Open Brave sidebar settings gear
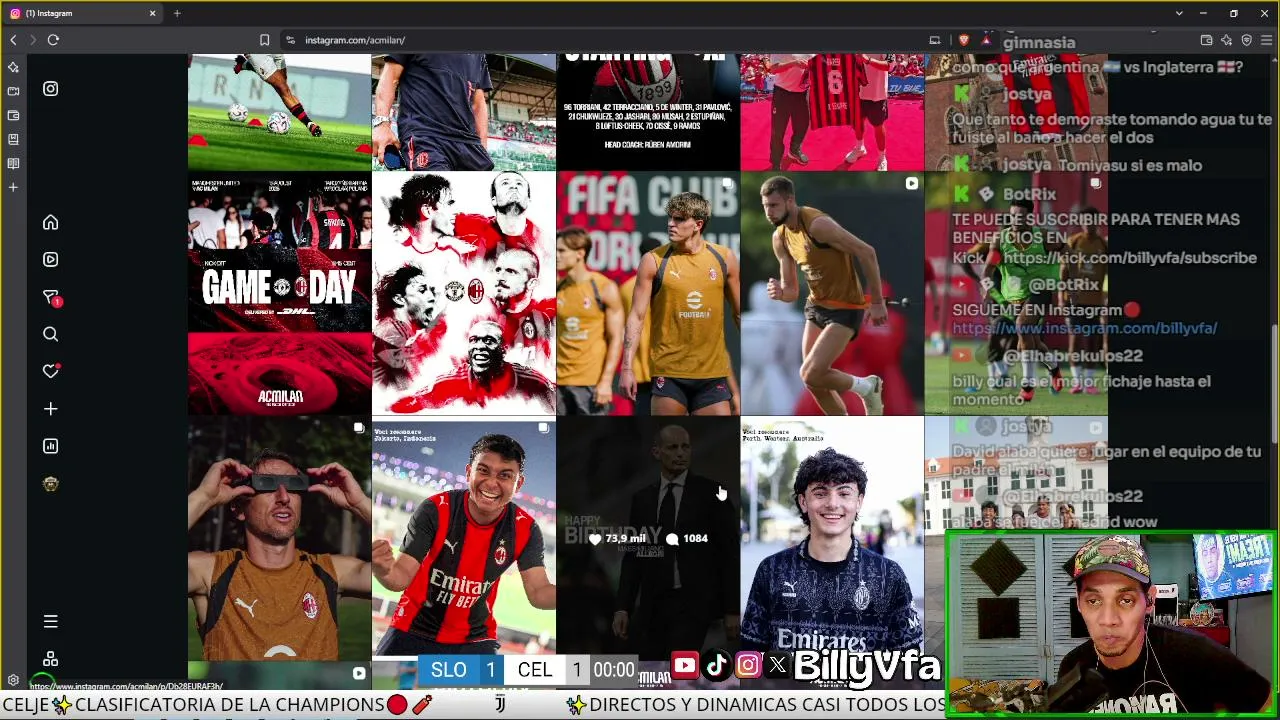Viewport: 1280px width, 720px height. [13, 680]
